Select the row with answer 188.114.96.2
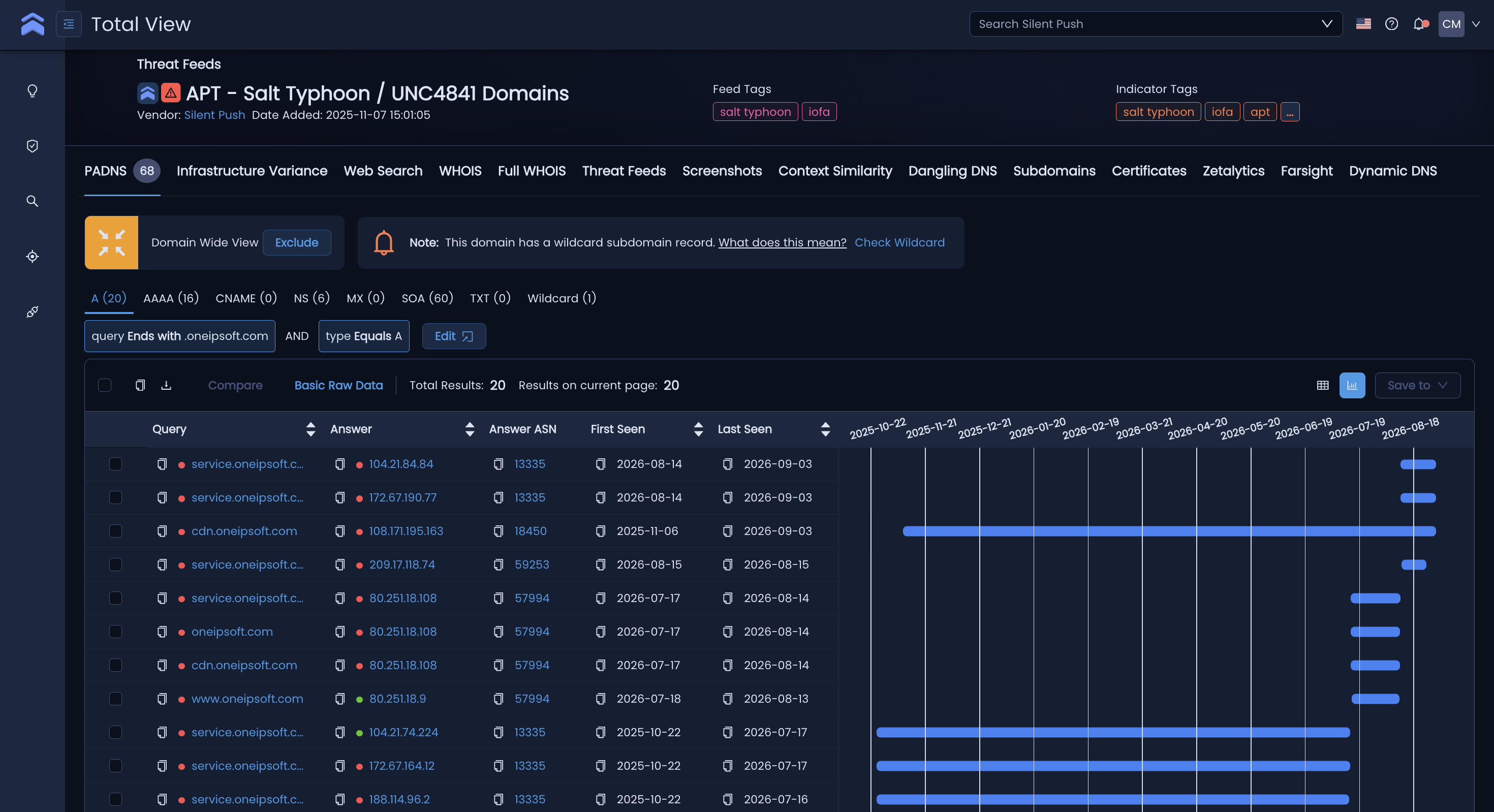1494x812 pixels. click(x=115, y=799)
